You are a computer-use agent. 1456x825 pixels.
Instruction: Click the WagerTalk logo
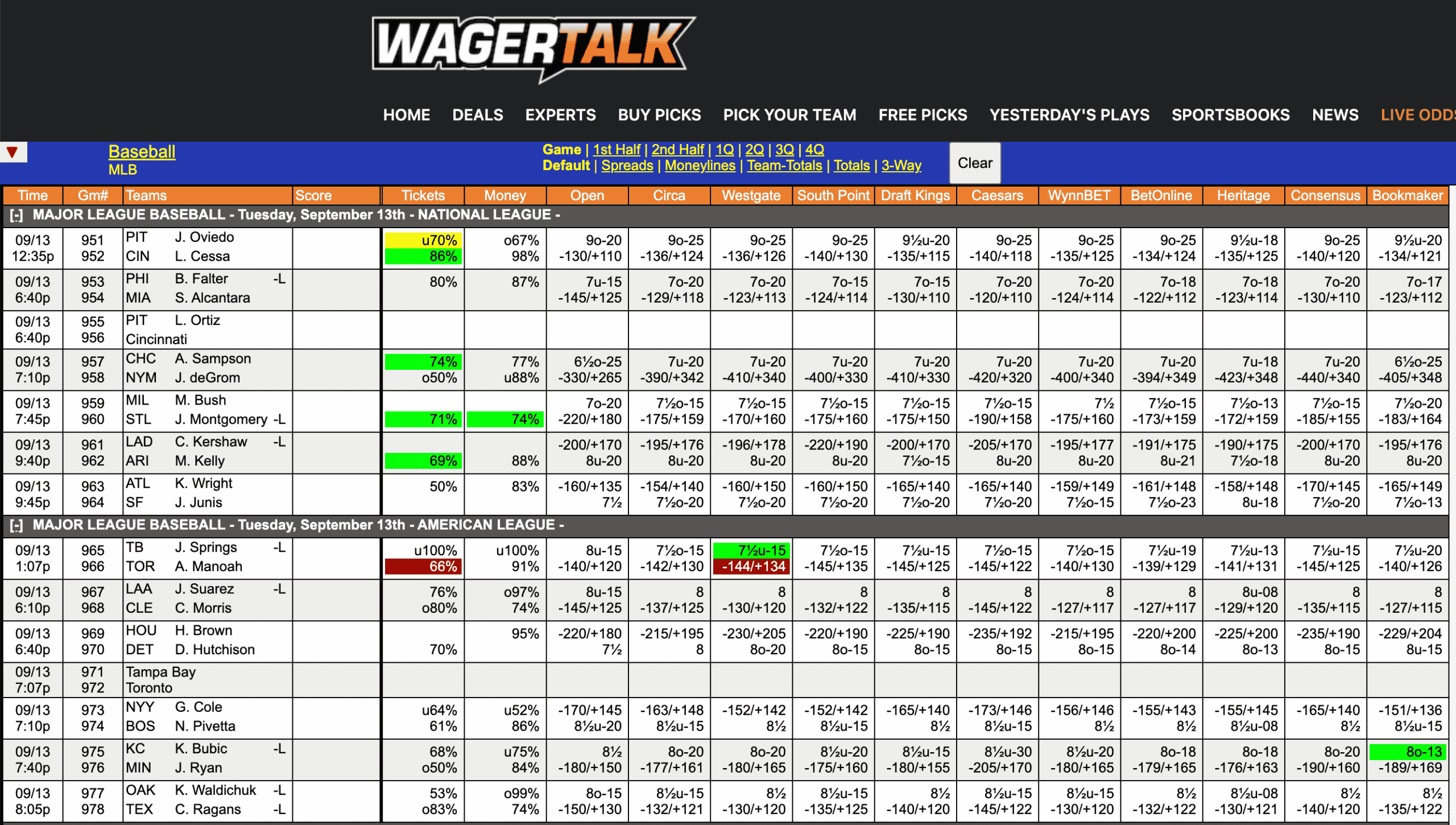[533, 49]
